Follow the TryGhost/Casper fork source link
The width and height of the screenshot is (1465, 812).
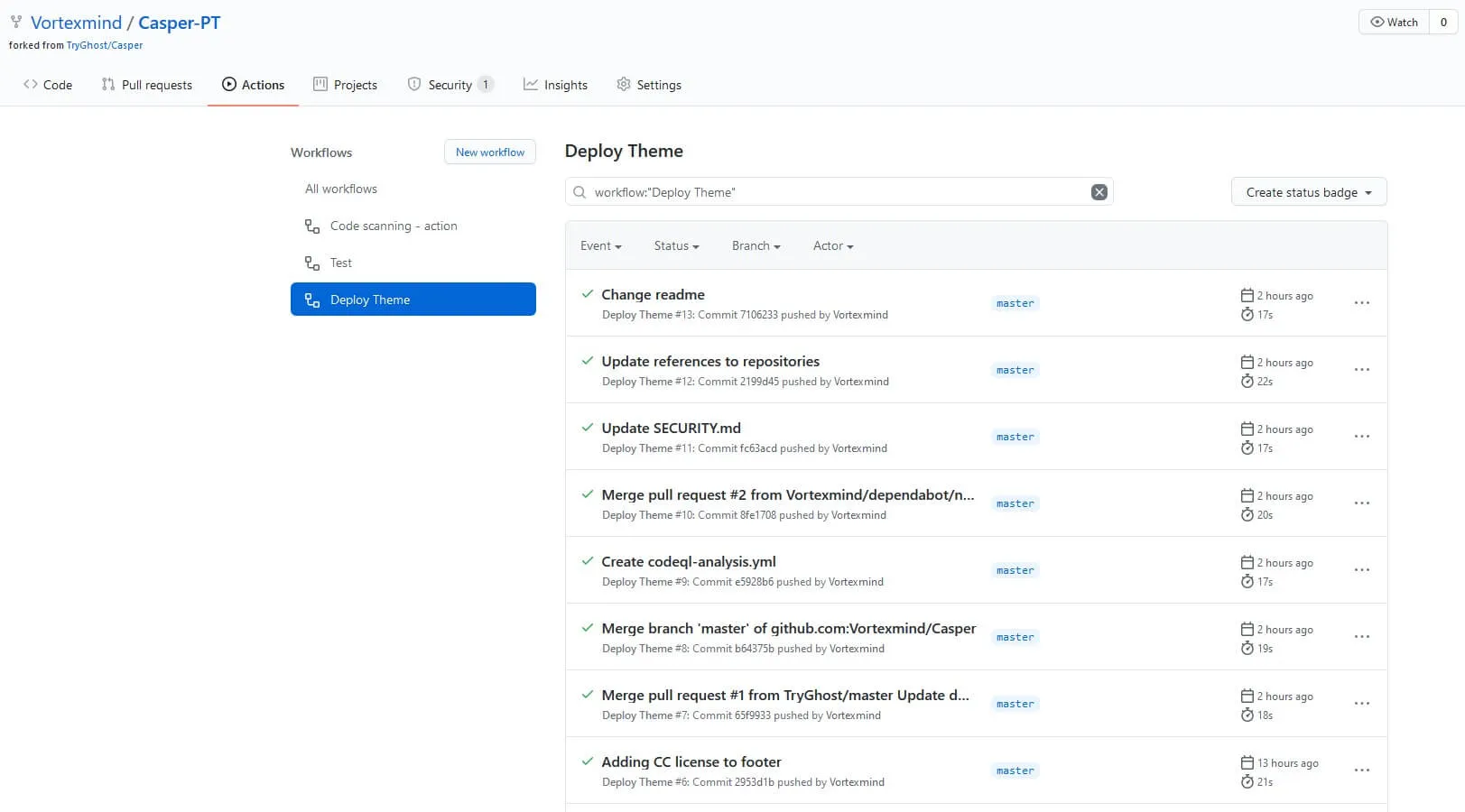105,45
